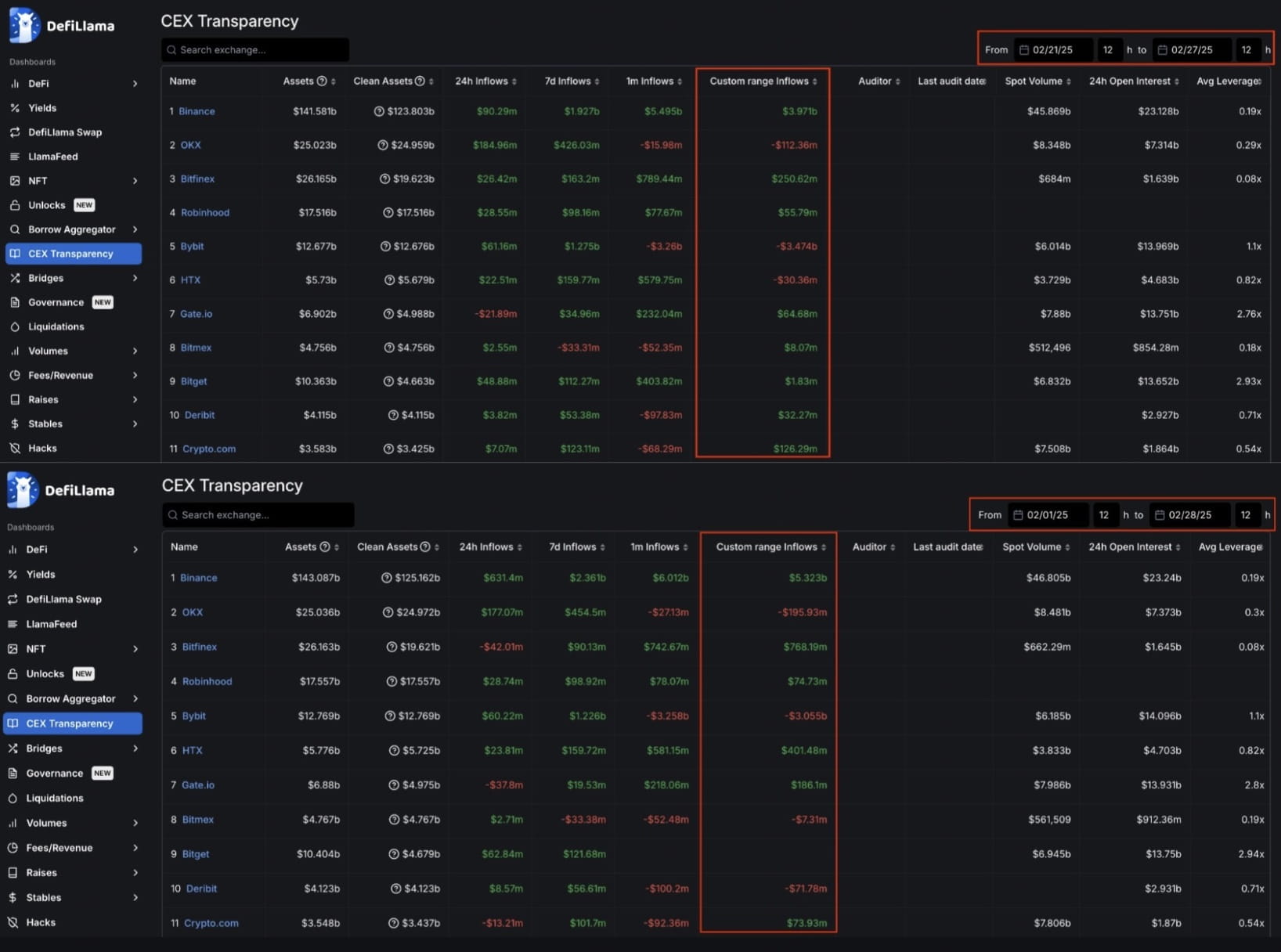Click LlamaFeed icon in upper sidebar

(x=15, y=157)
